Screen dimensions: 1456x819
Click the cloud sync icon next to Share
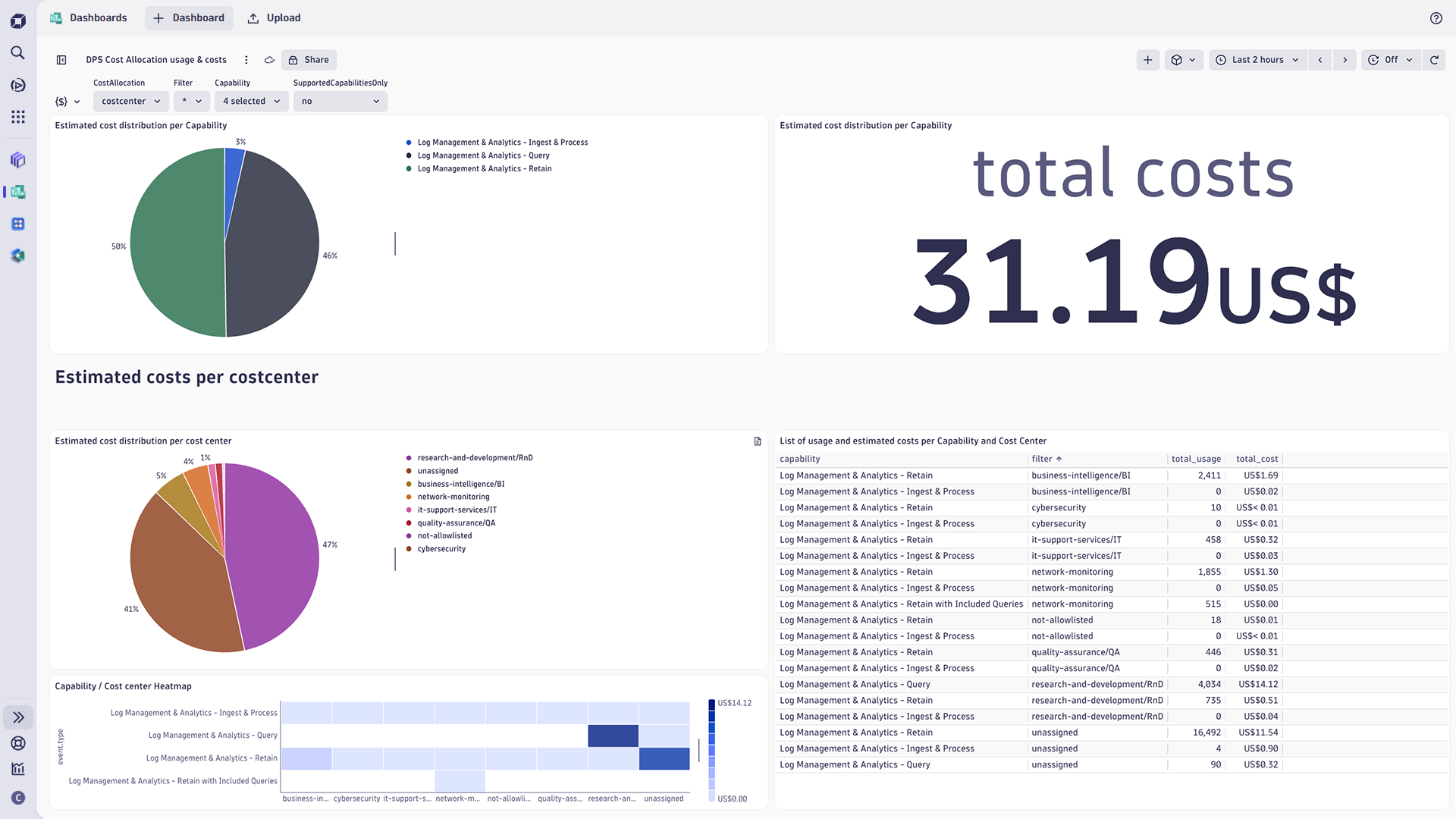point(269,59)
